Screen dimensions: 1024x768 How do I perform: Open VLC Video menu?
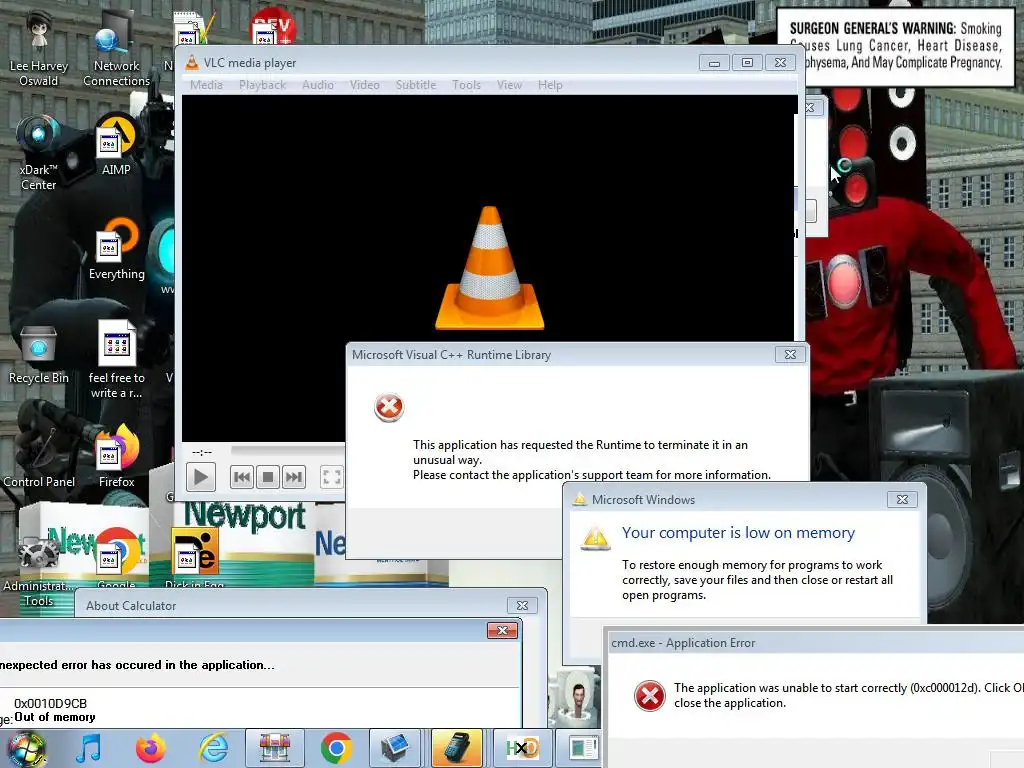[x=364, y=85]
